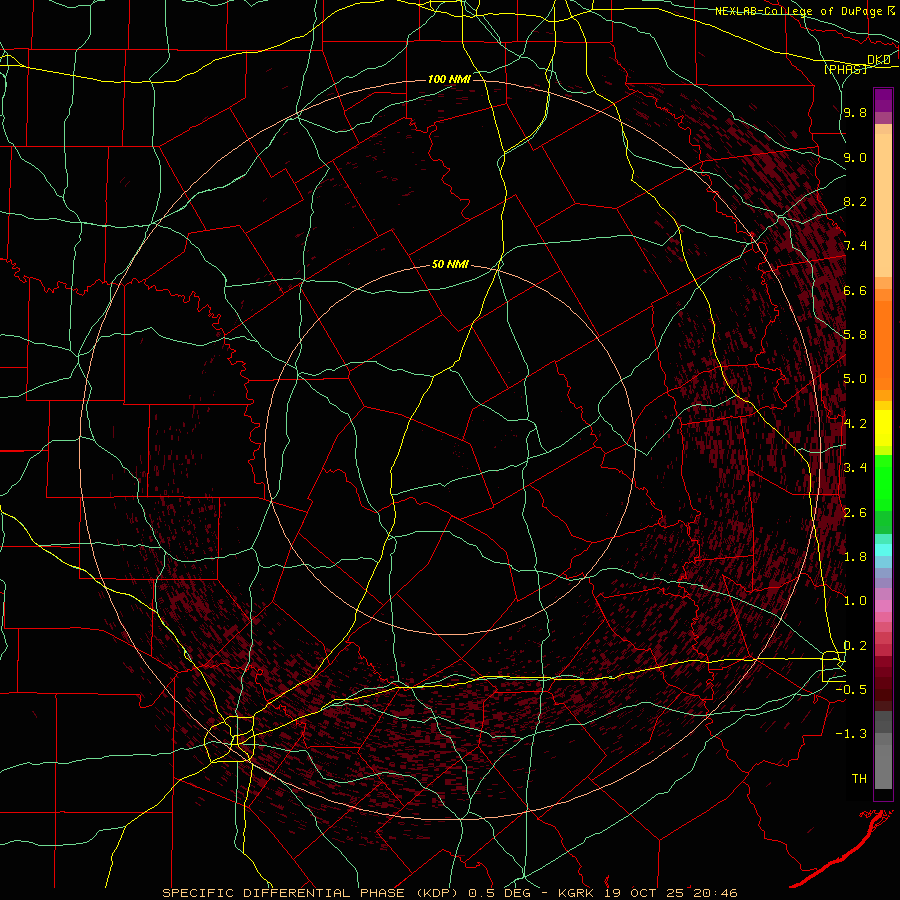Click the 8.2 scale value
The image size is (900, 900).
(855, 201)
